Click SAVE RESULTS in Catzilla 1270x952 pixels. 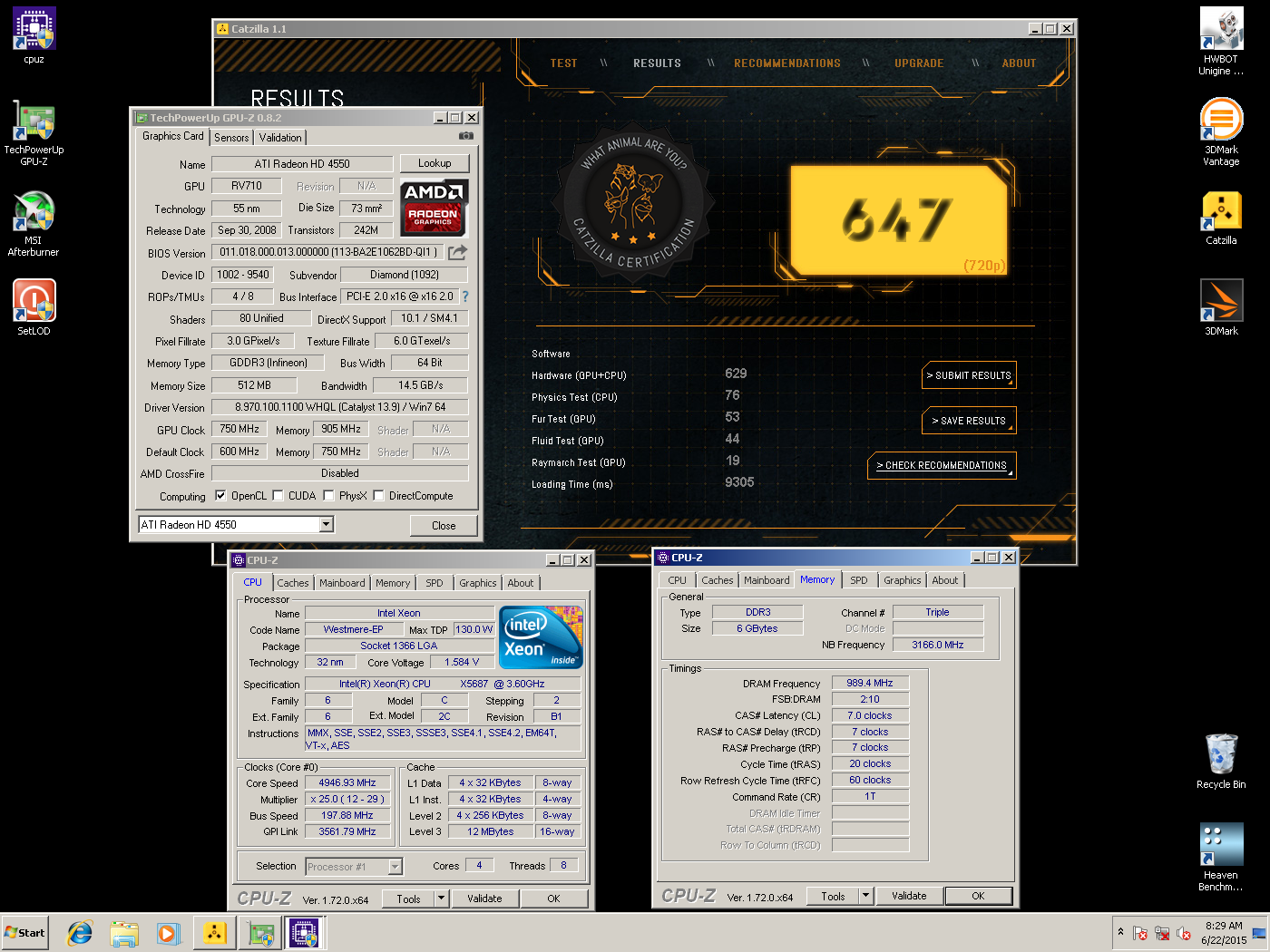click(969, 421)
